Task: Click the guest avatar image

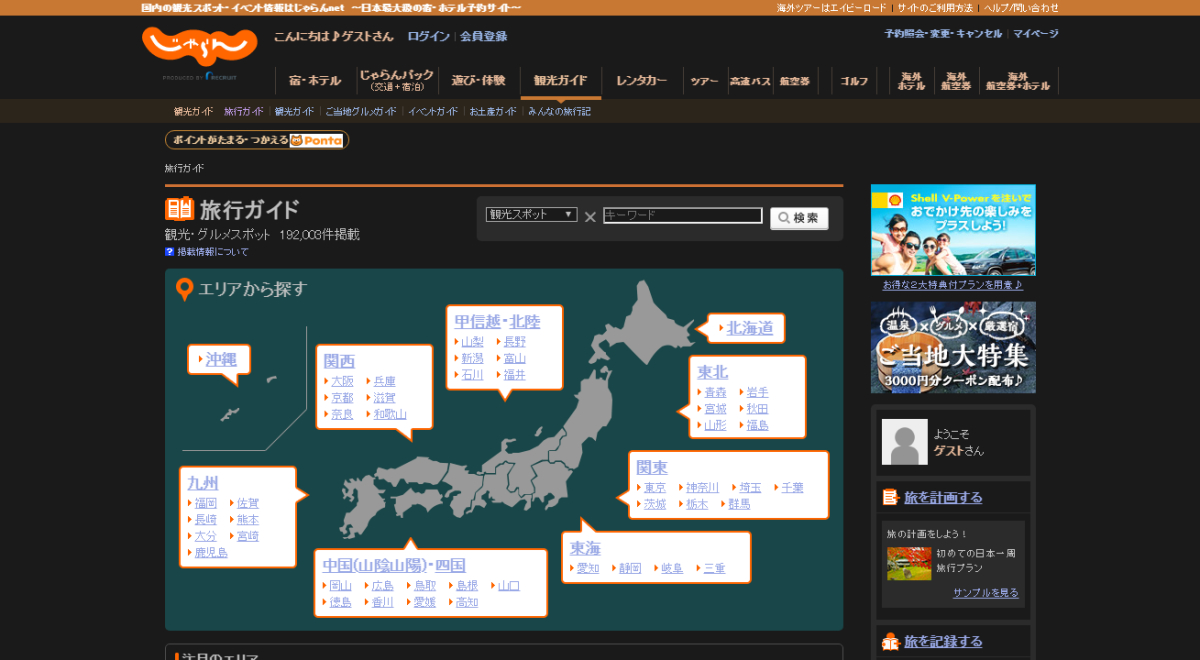Action: click(x=905, y=442)
